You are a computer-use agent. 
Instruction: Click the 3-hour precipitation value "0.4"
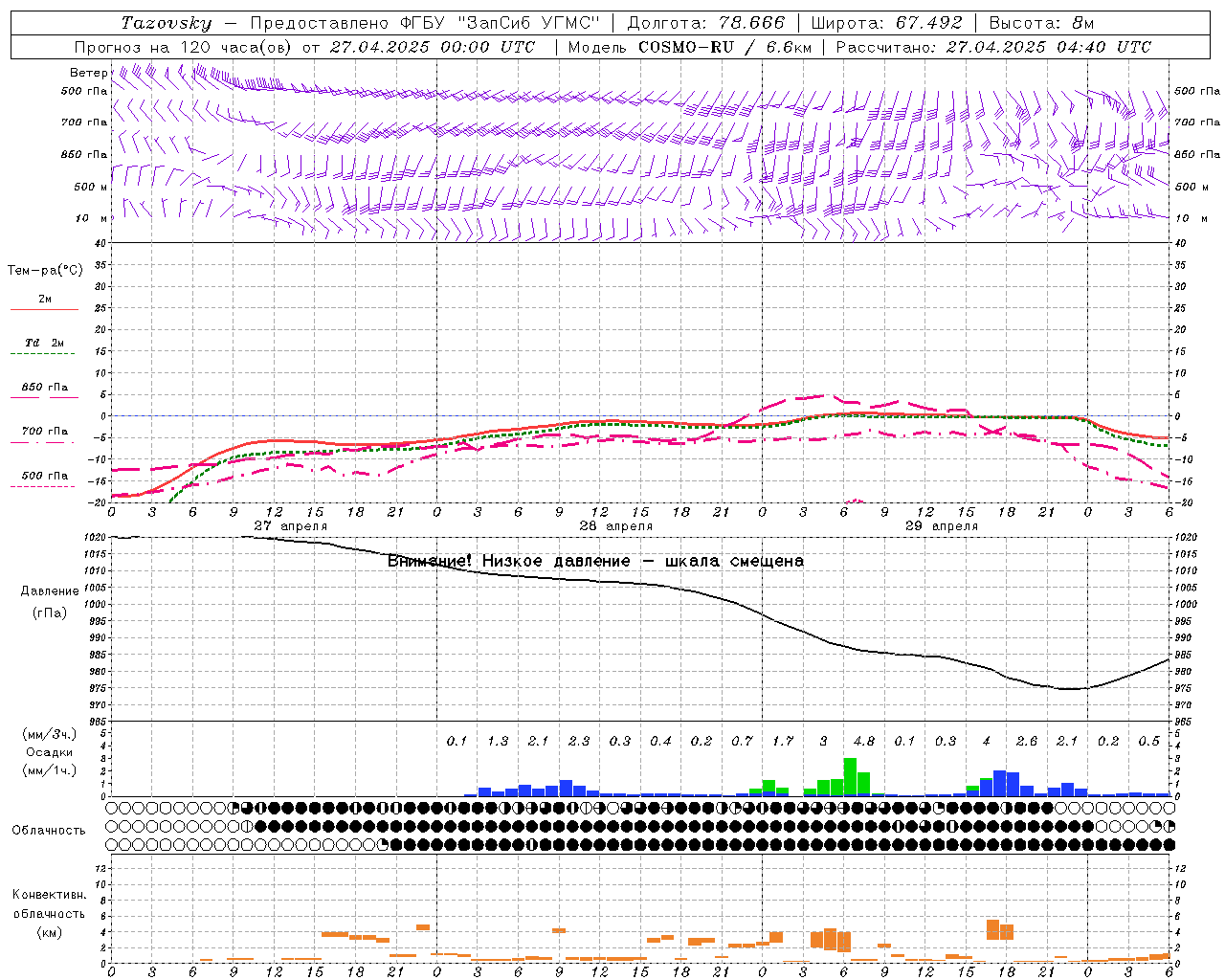click(660, 741)
